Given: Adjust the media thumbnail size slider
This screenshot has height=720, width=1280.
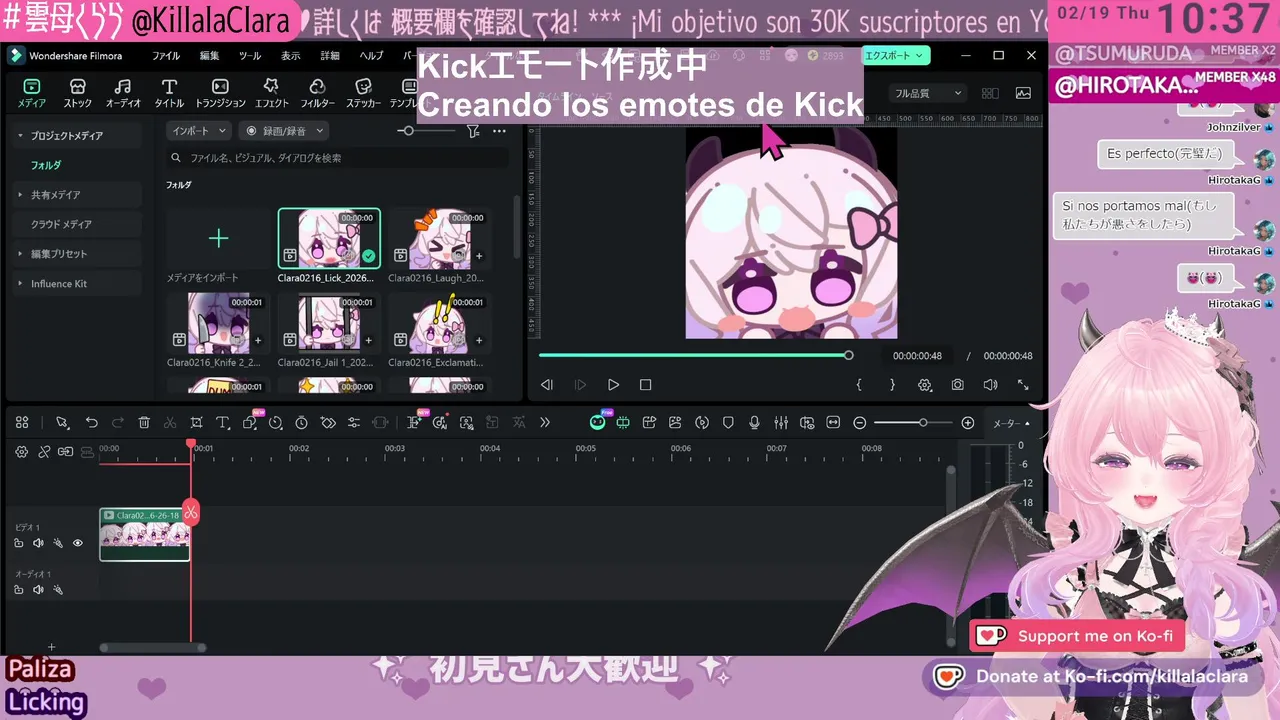Looking at the screenshot, I should coord(408,131).
